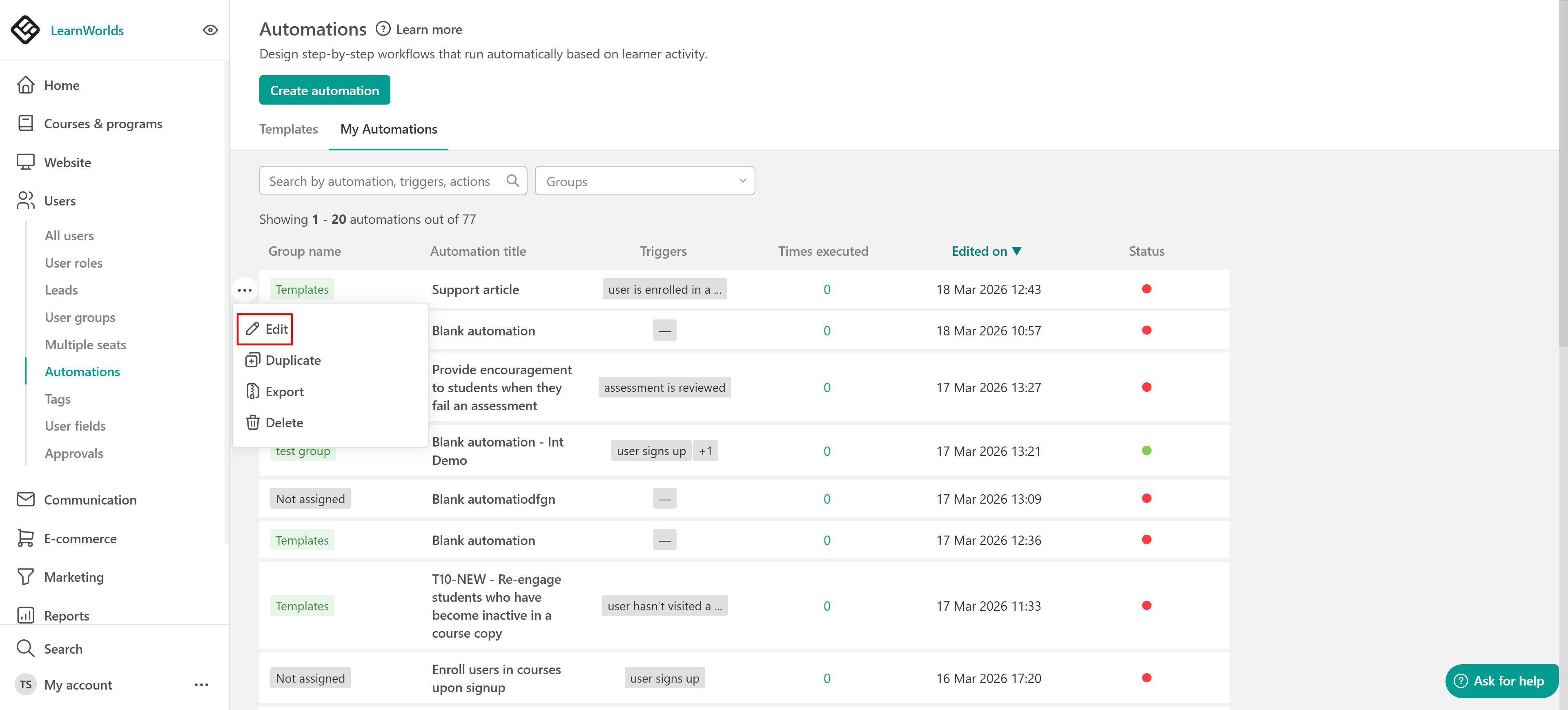Click the E-commerce cart icon
The width and height of the screenshot is (1568, 710).
point(25,538)
